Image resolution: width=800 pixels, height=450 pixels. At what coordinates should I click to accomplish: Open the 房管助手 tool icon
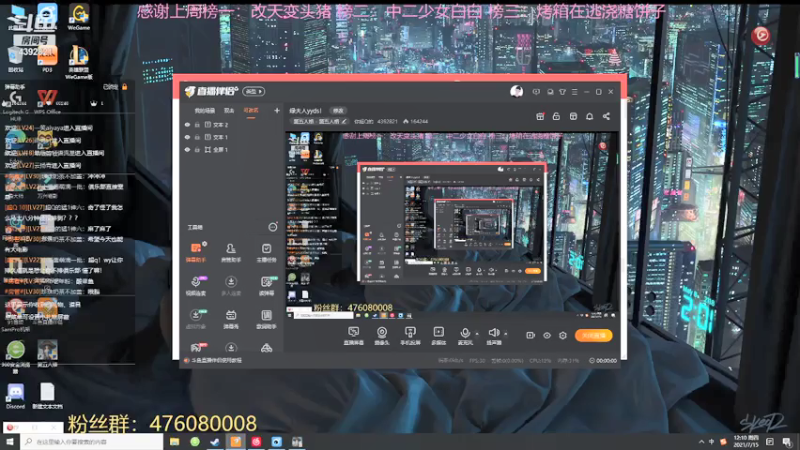click(x=231, y=252)
